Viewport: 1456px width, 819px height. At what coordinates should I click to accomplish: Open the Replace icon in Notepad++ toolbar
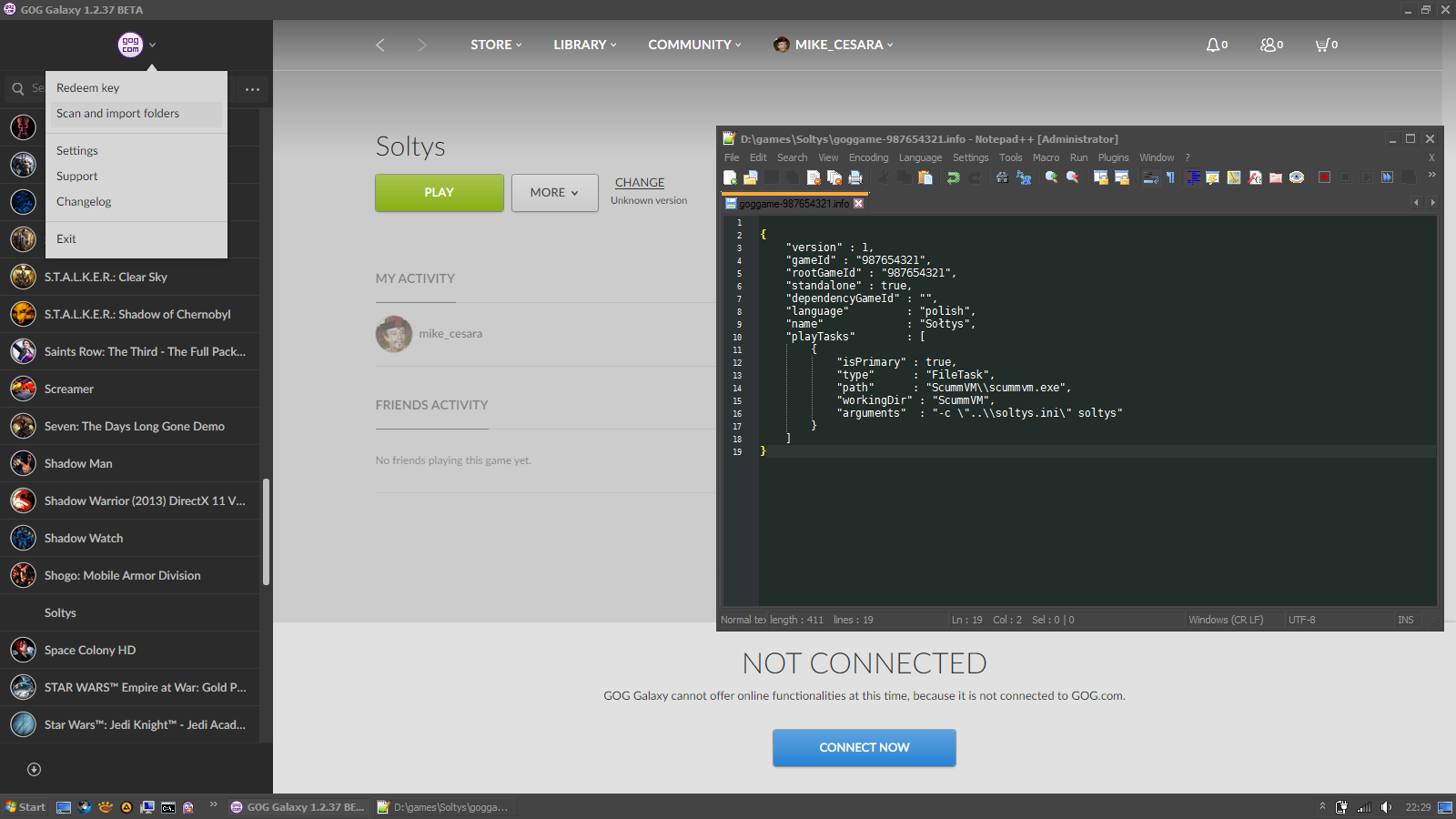(x=1024, y=177)
